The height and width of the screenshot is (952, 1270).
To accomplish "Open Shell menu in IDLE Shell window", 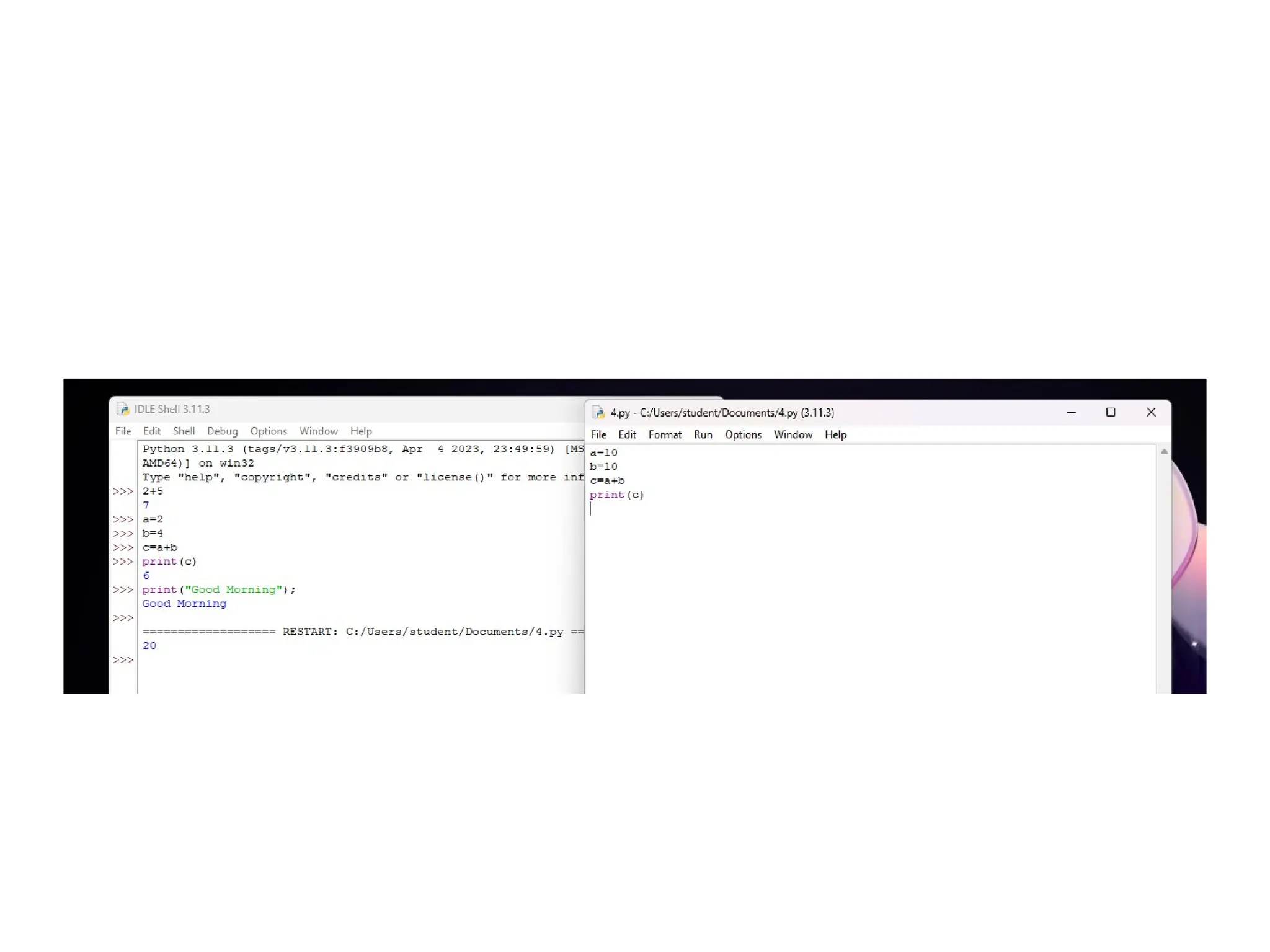I will coord(184,431).
